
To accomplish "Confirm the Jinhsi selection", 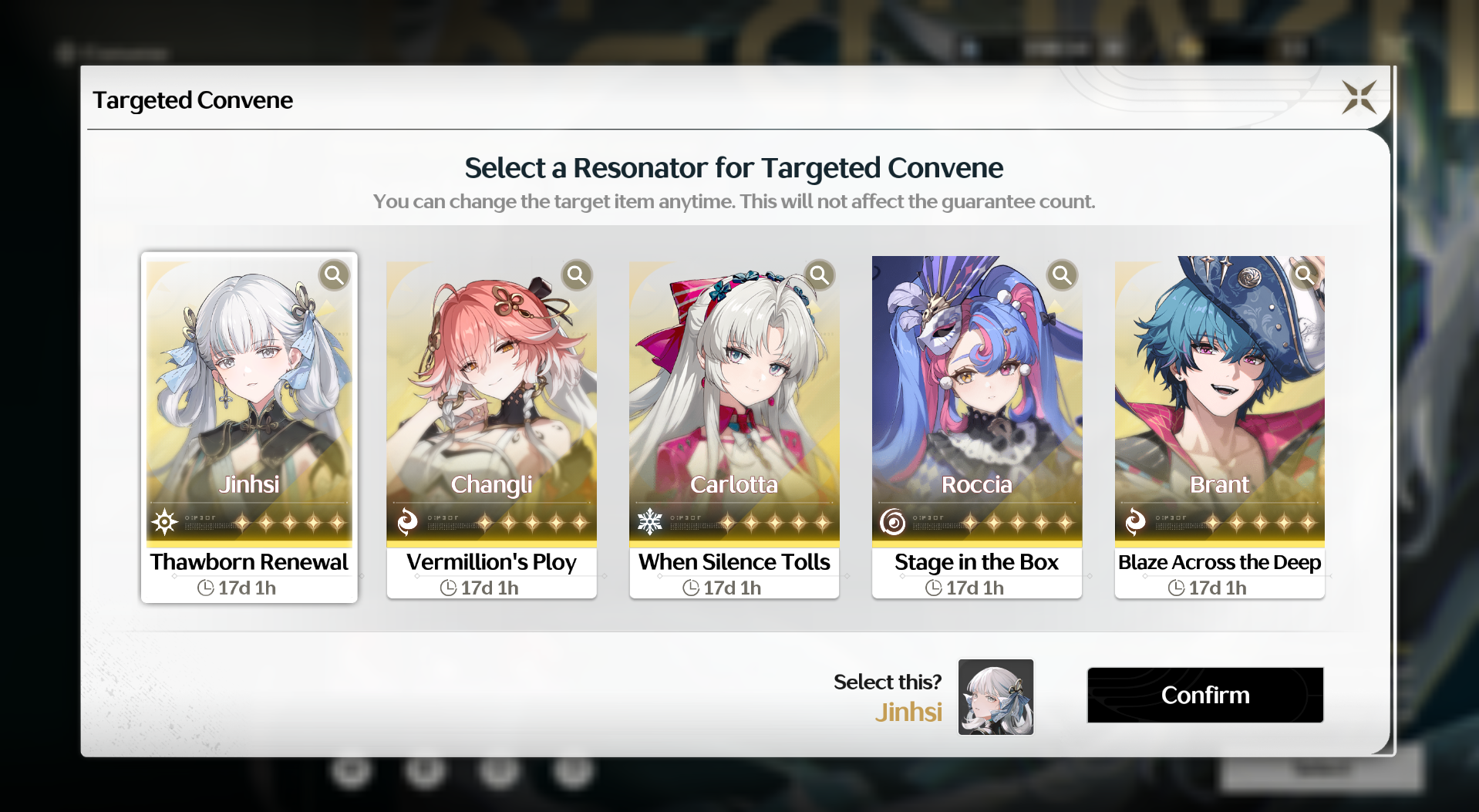I will [x=1205, y=695].
